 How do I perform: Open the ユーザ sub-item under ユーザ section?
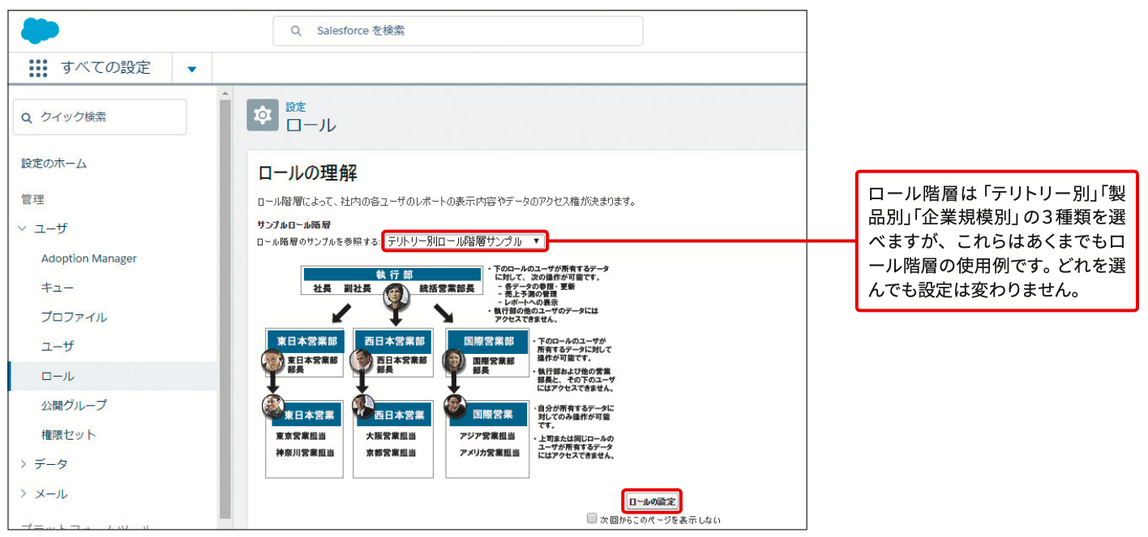click(58, 346)
